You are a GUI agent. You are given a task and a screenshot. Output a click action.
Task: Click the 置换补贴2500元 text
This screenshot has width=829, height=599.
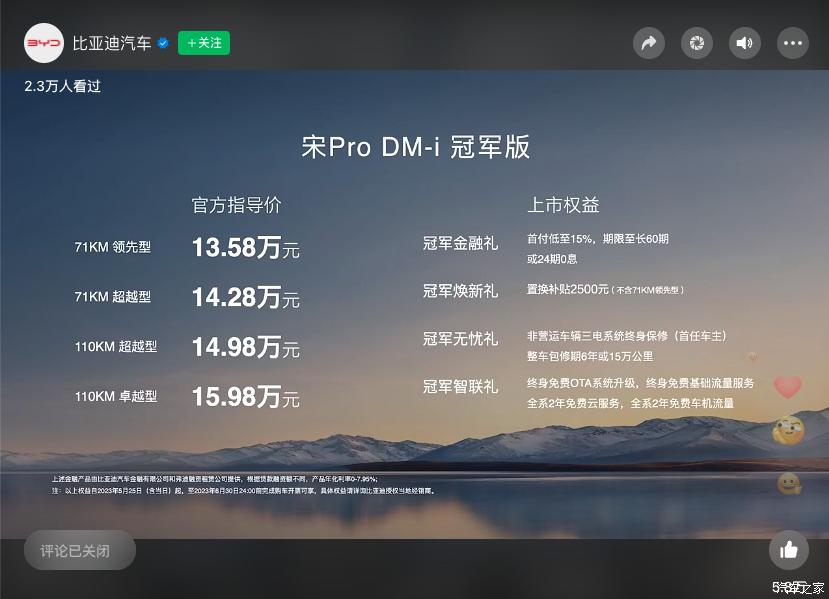[568, 289]
